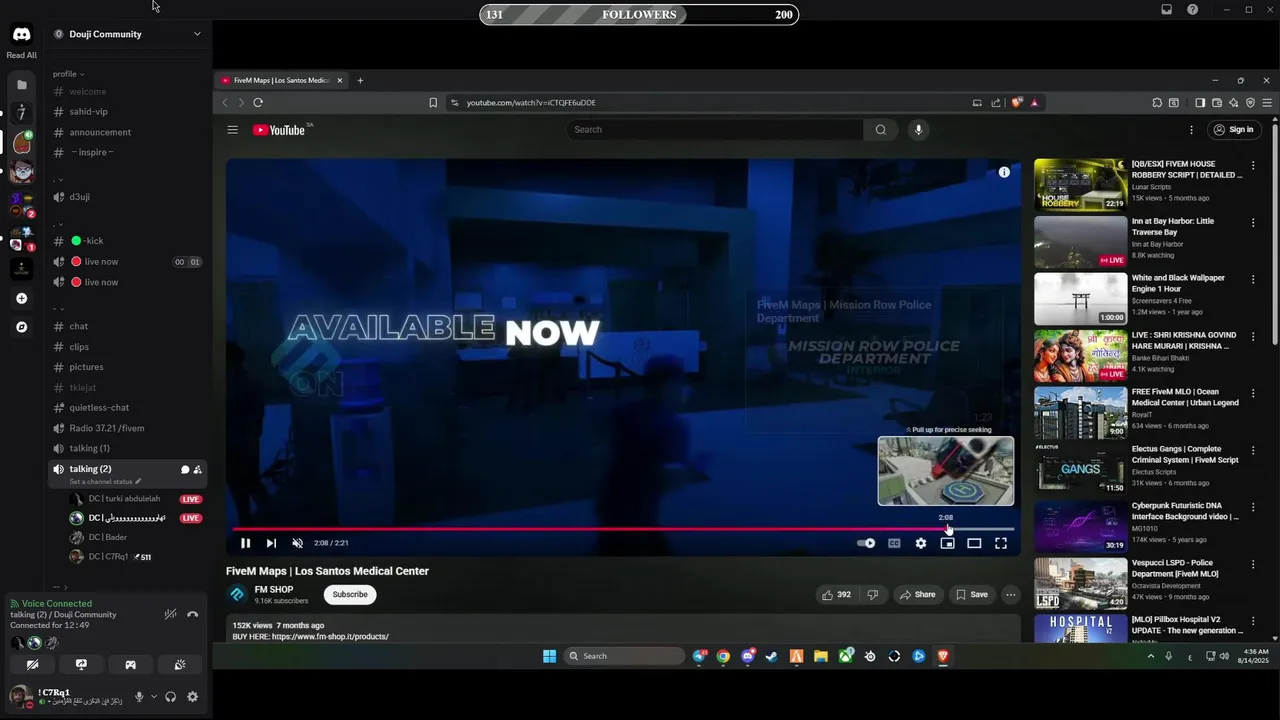Open Discord input device options arrow
This screenshot has height=720, width=1280.
coord(154,697)
